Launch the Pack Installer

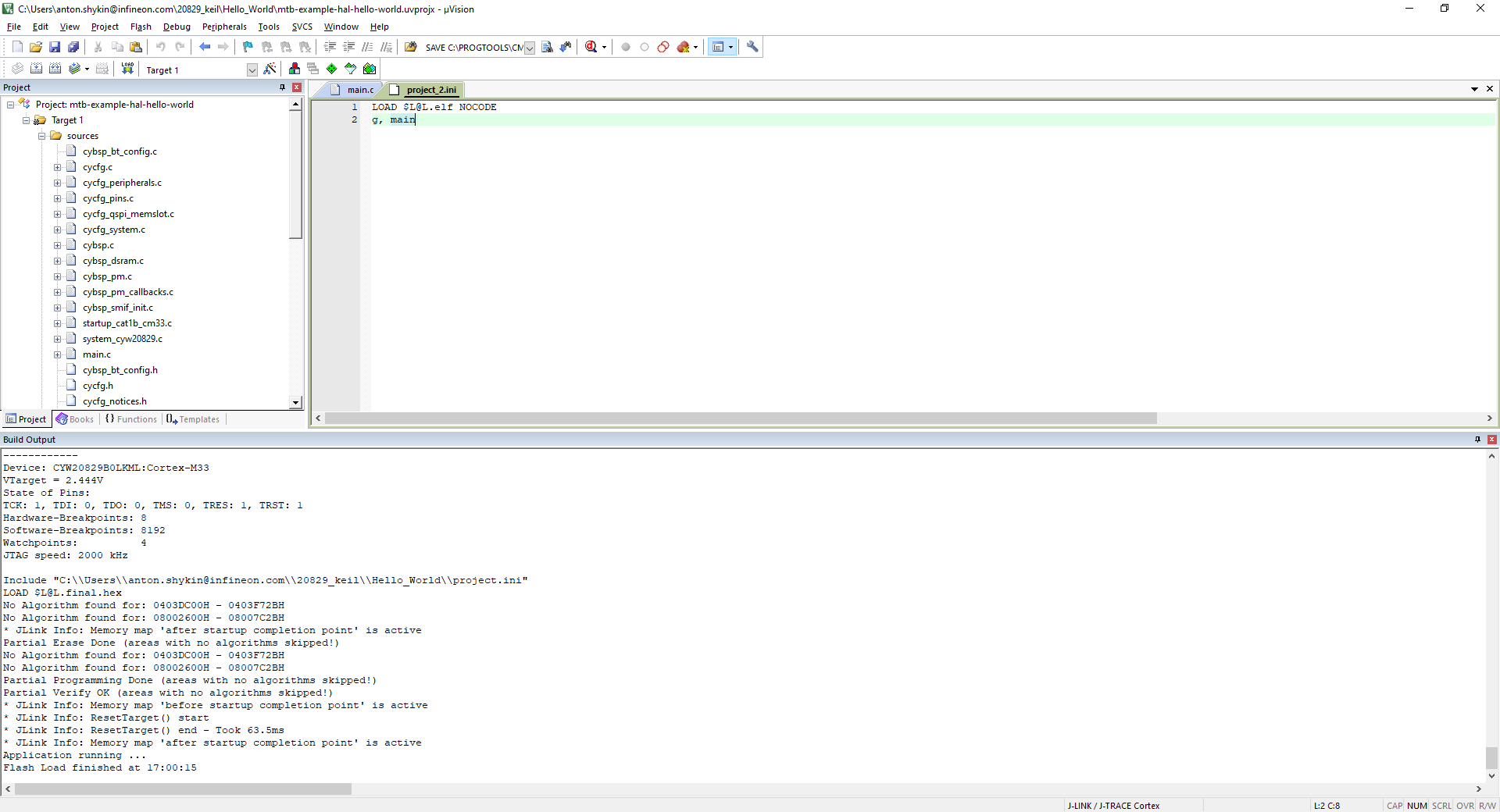click(370, 69)
